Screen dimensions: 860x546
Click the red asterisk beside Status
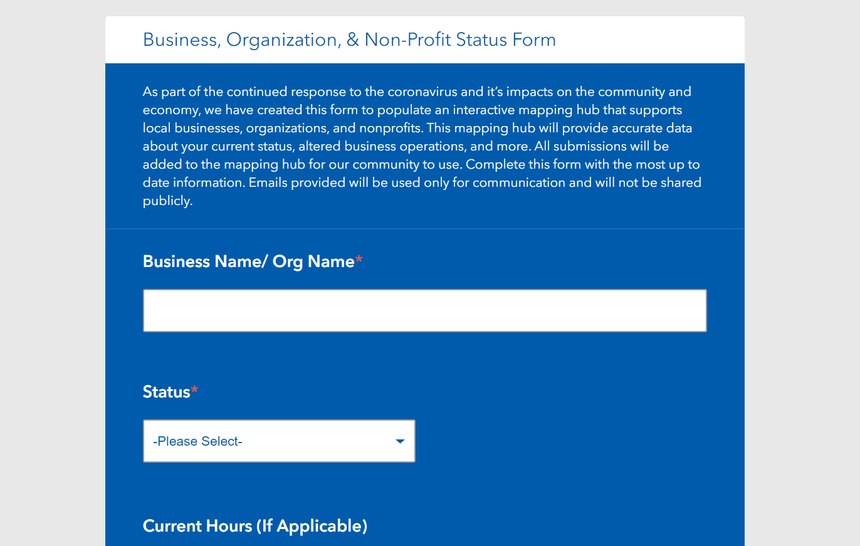click(x=195, y=392)
